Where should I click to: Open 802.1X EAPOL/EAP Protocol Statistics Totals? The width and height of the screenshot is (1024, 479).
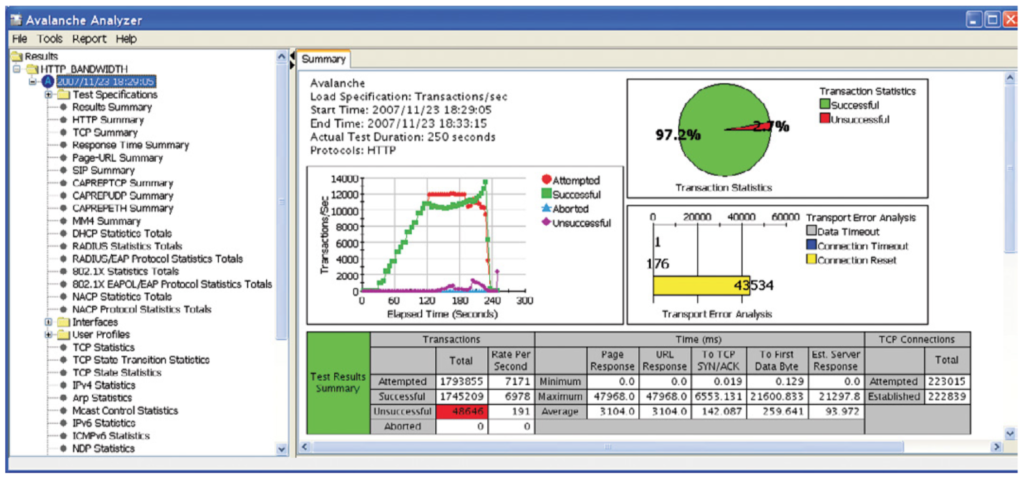click(172, 284)
